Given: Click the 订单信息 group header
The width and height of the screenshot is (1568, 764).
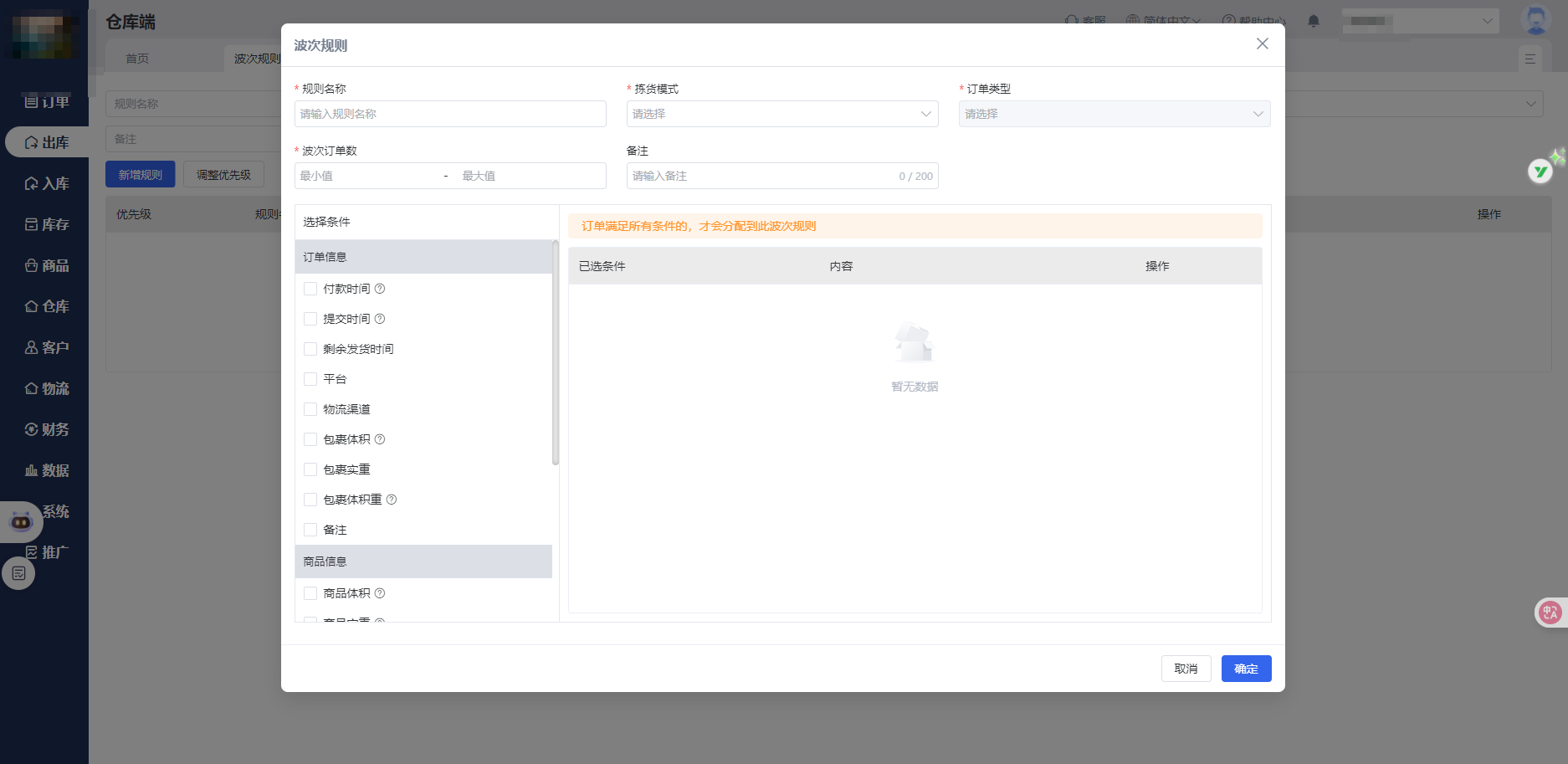Looking at the screenshot, I should point(423,257).
